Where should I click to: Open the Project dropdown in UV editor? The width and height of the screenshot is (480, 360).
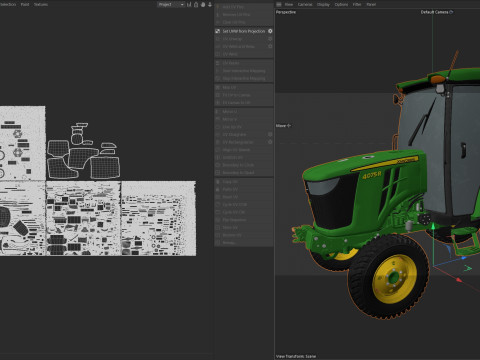point(171,4)
